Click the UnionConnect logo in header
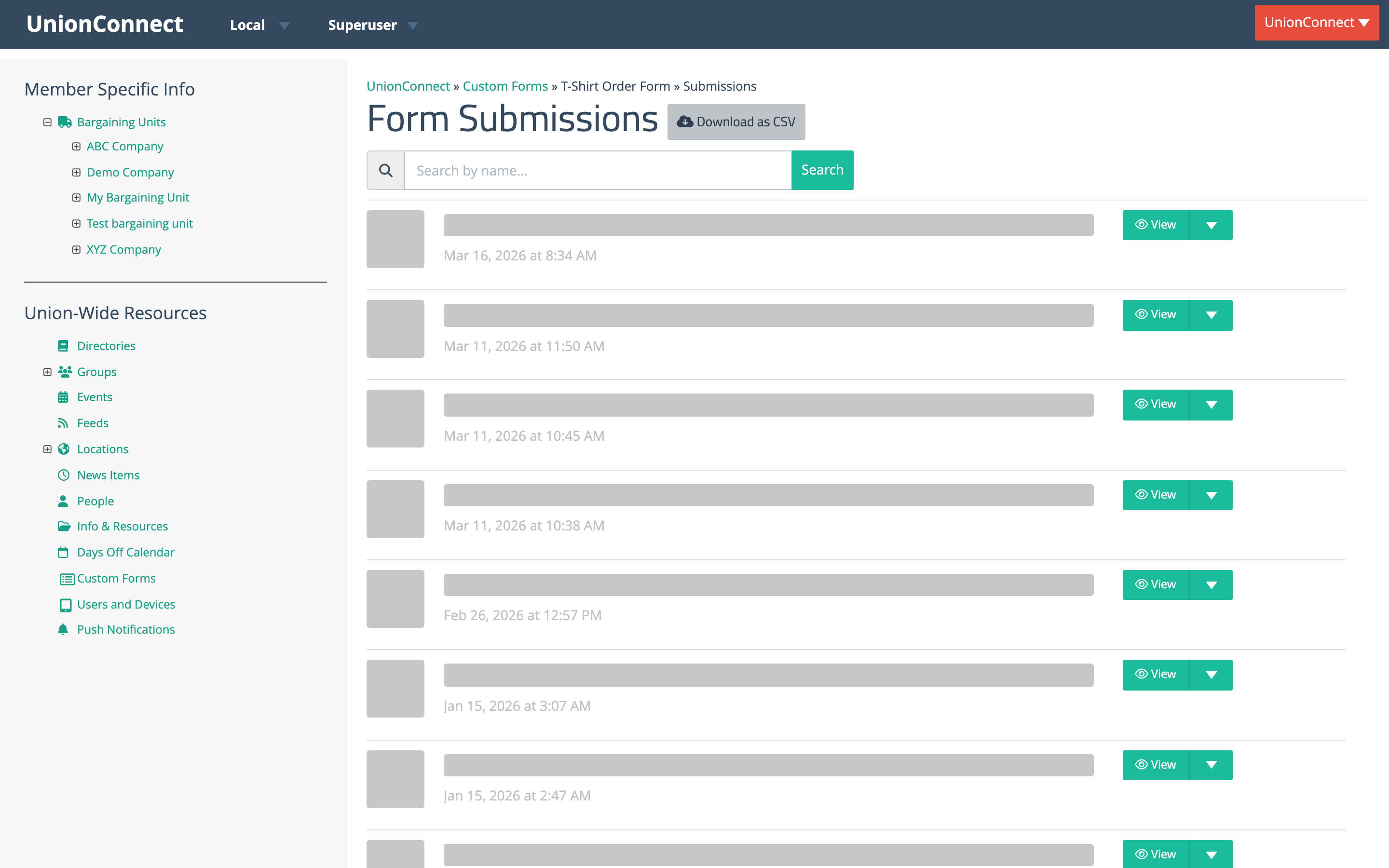The height and width of the screenshot is (868, 1389). [105, 24]
